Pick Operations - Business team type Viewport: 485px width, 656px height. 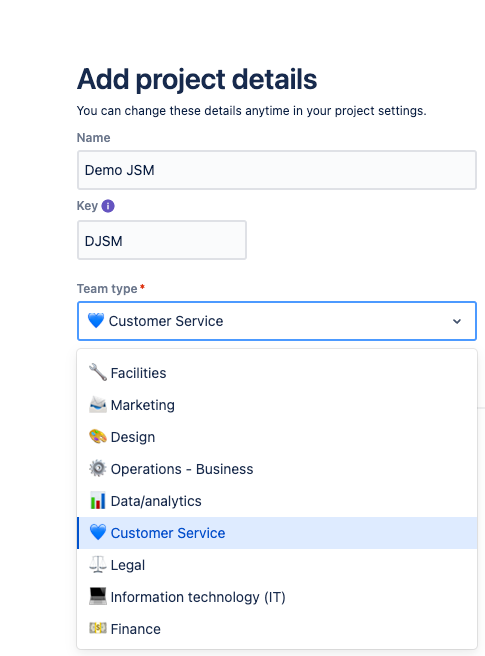(x=277, y=469)
